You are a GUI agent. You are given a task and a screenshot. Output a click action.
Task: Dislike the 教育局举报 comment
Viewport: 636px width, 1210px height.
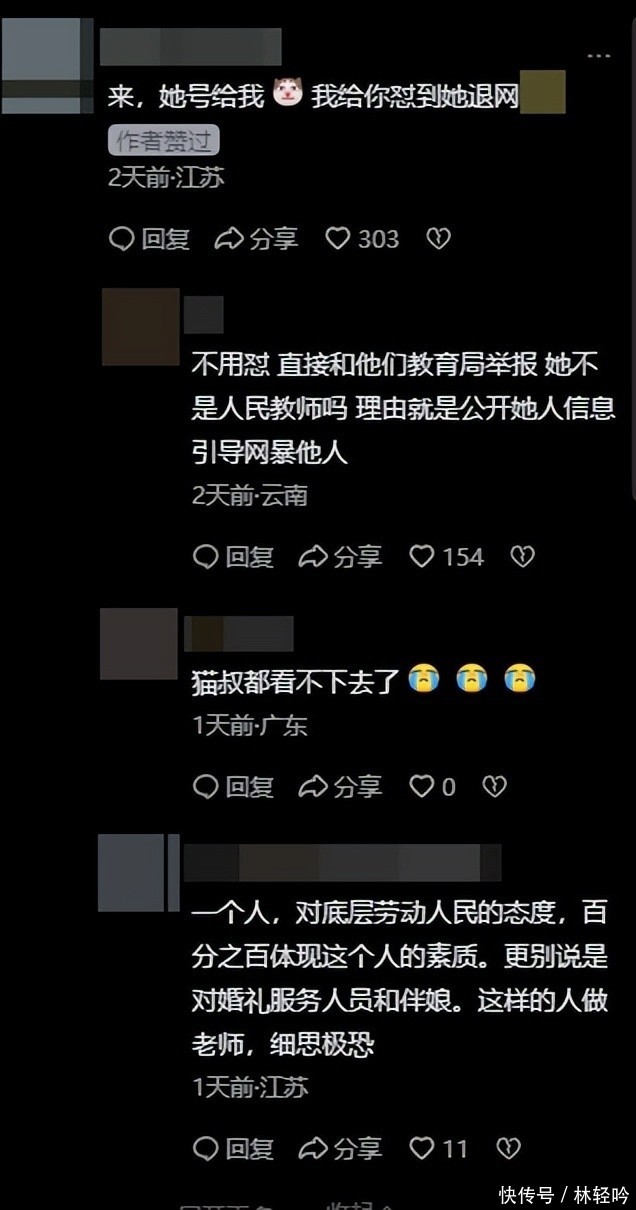522,557
